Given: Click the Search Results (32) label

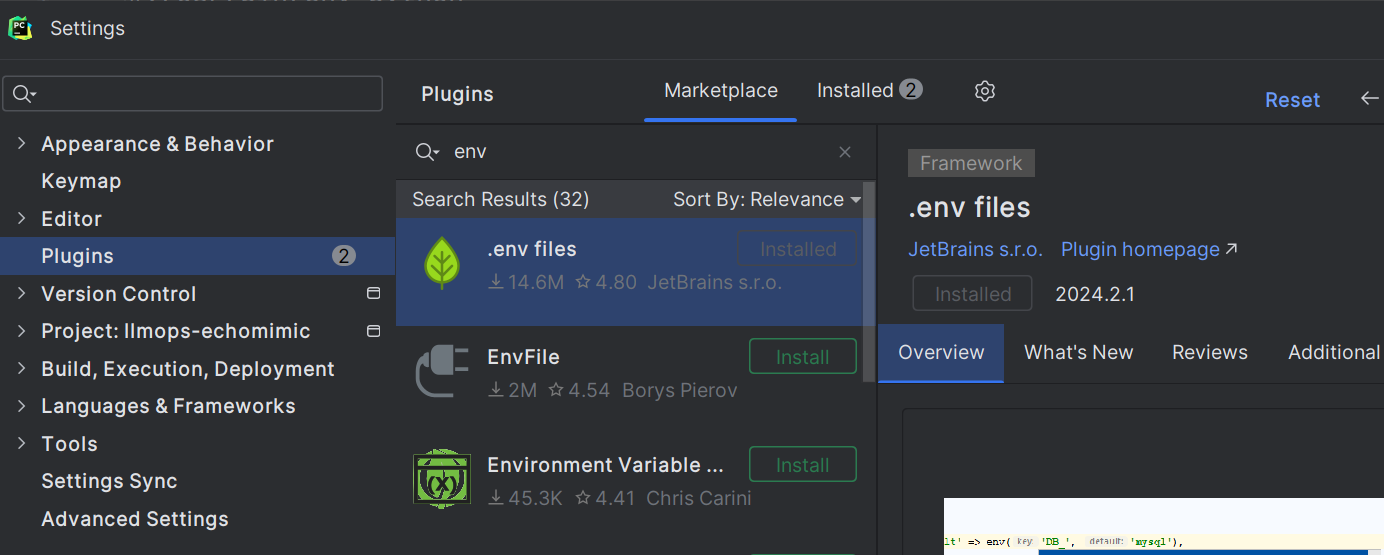Looking at the screenshot, I should click(500, 199).
